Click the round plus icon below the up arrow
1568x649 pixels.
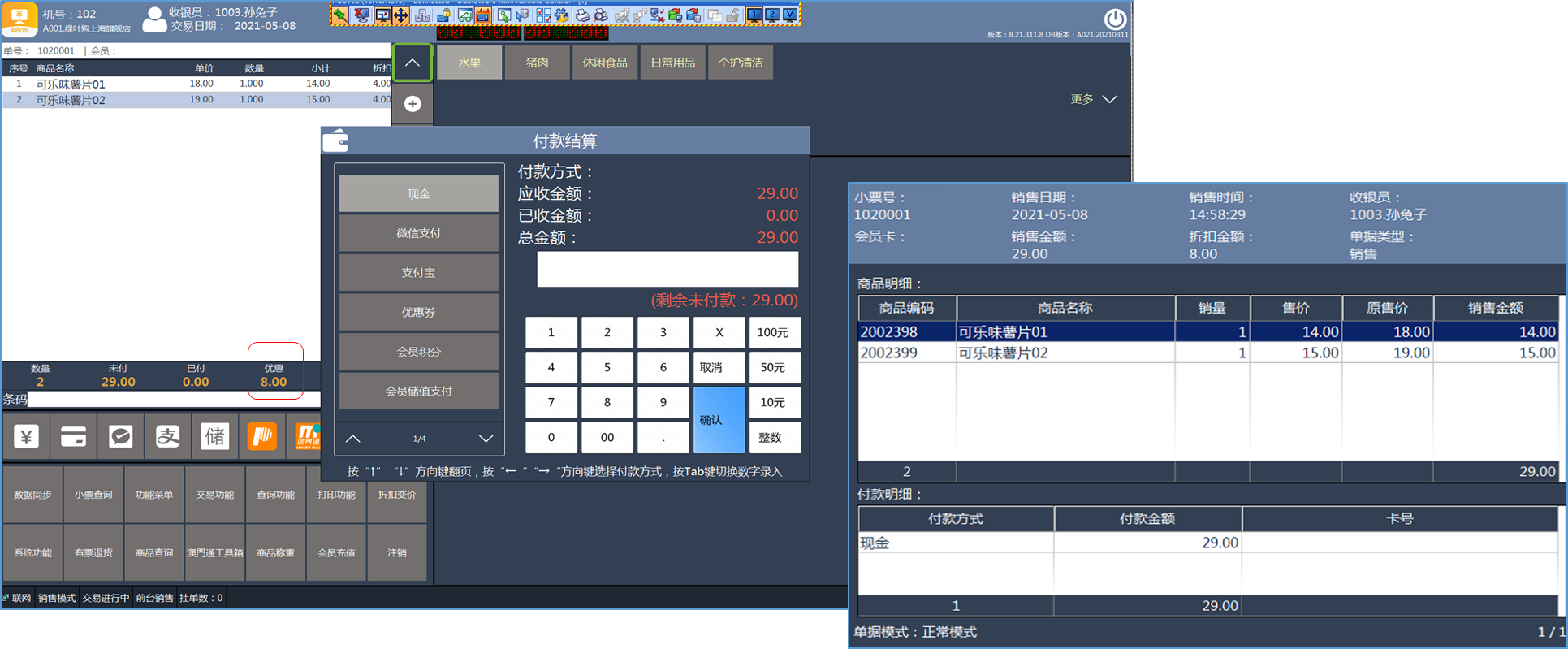[413, 104]
